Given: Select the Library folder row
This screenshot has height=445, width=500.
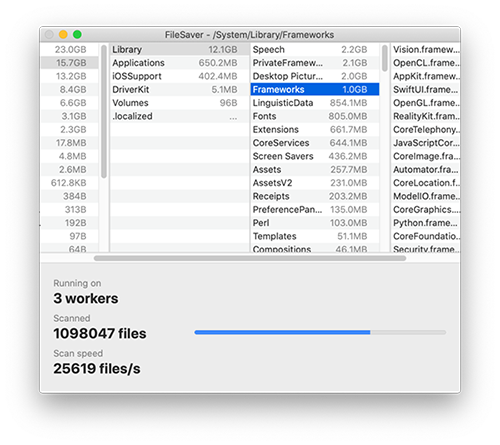Looking at the screenshot, I should point(179,49).
